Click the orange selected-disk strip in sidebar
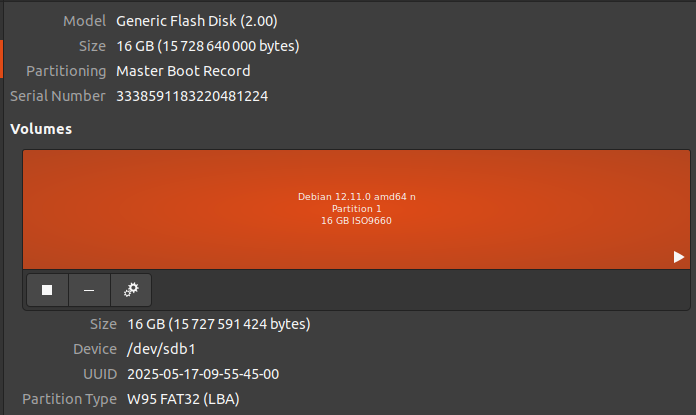This screenshot has height=415, width=696. 2,58
